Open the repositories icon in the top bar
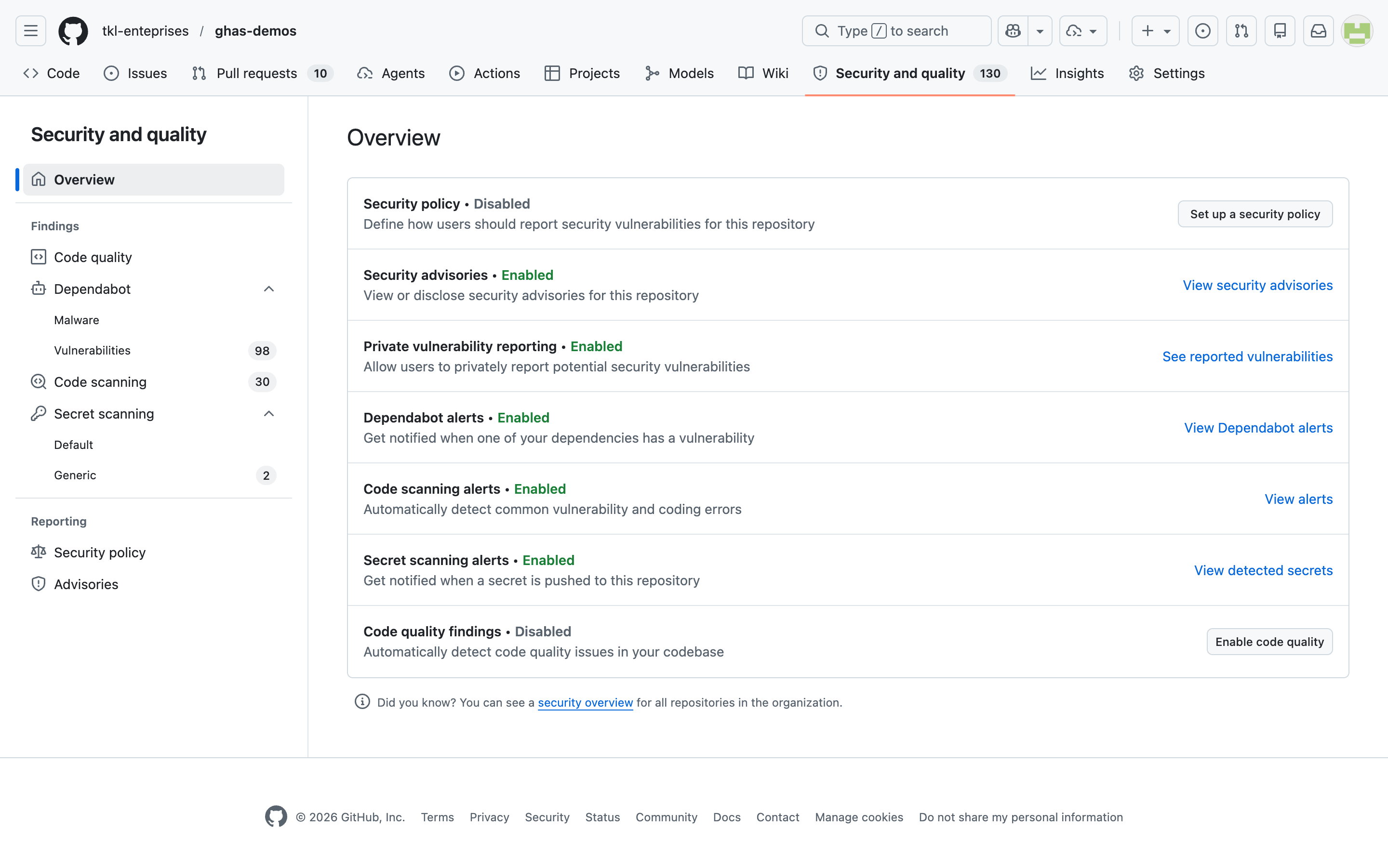1388x868 pixels. point(1280,31)
